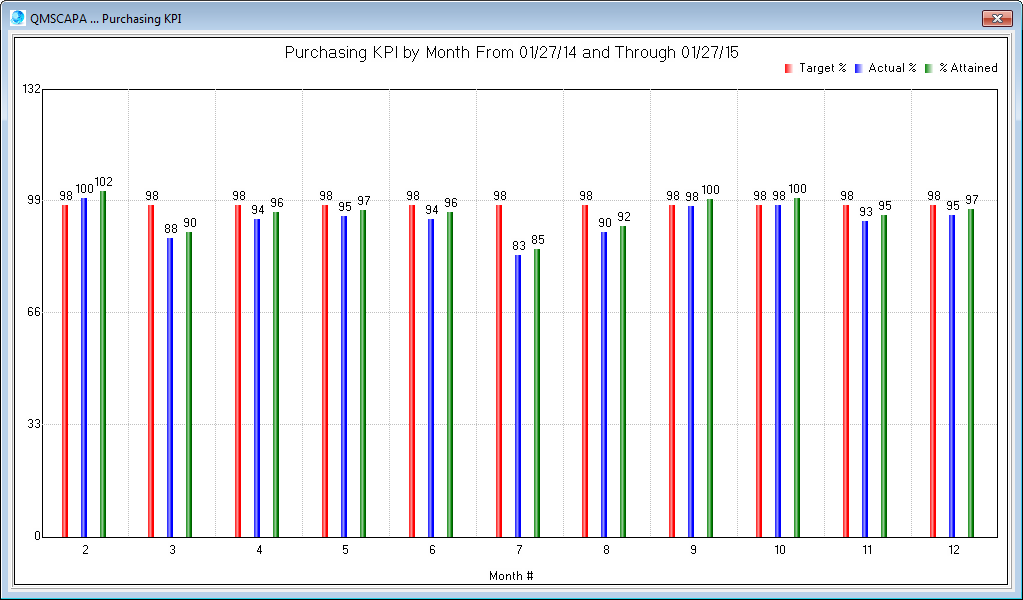Click the 132 label on the vertical axis
Screen dimensions: 1023x600
(x=31, y=88)
